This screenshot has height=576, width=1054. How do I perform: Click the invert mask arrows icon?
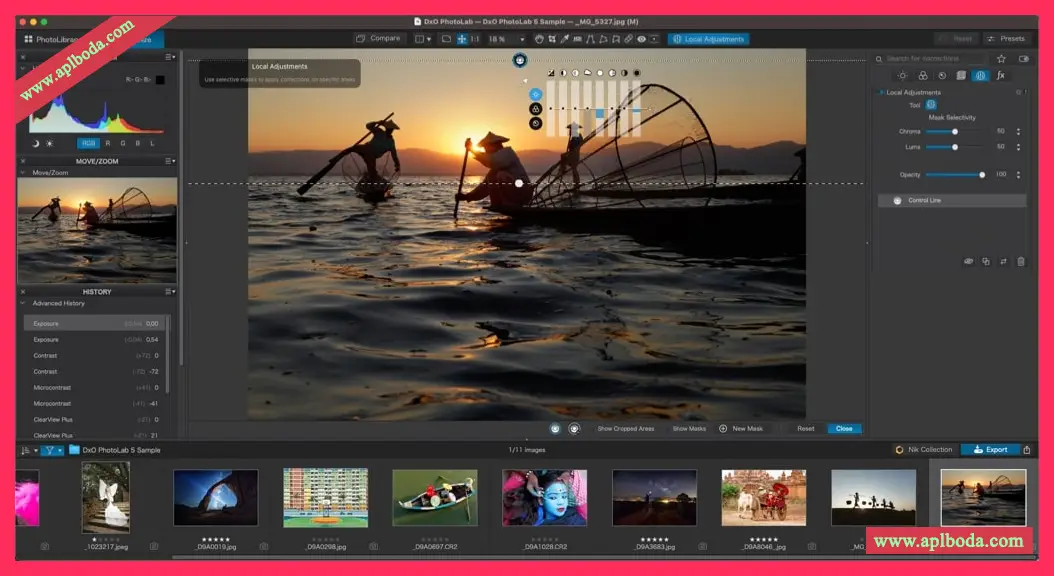coord(1003,261)
